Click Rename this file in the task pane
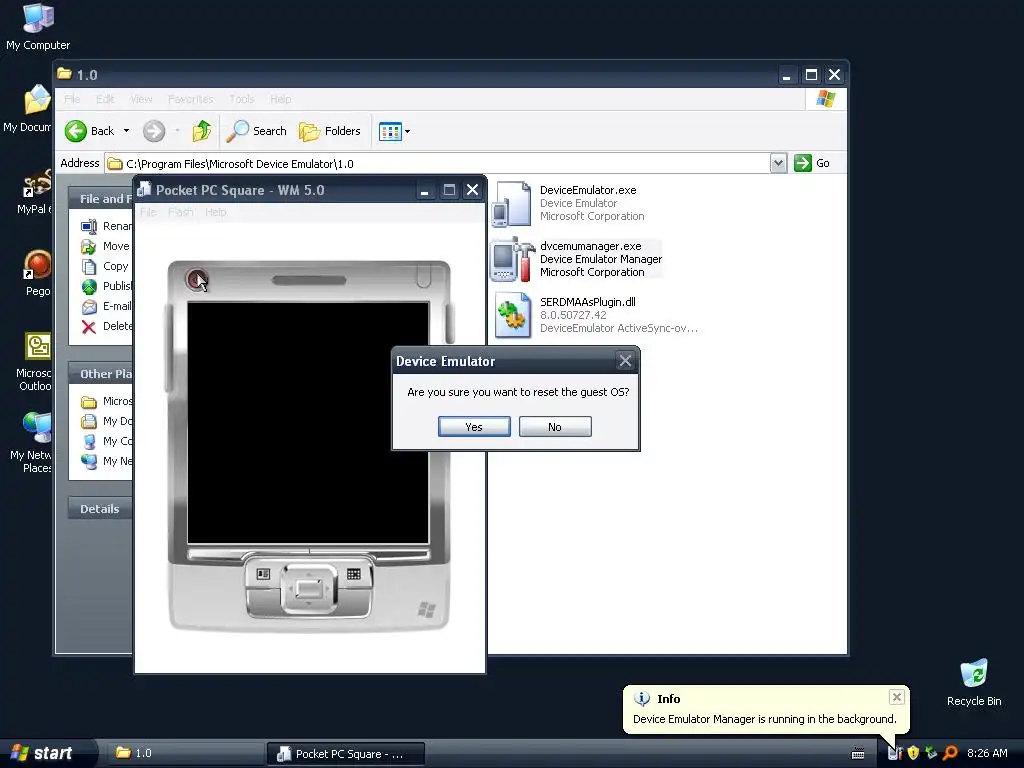 pyautogui.click(x=106, y=226)
